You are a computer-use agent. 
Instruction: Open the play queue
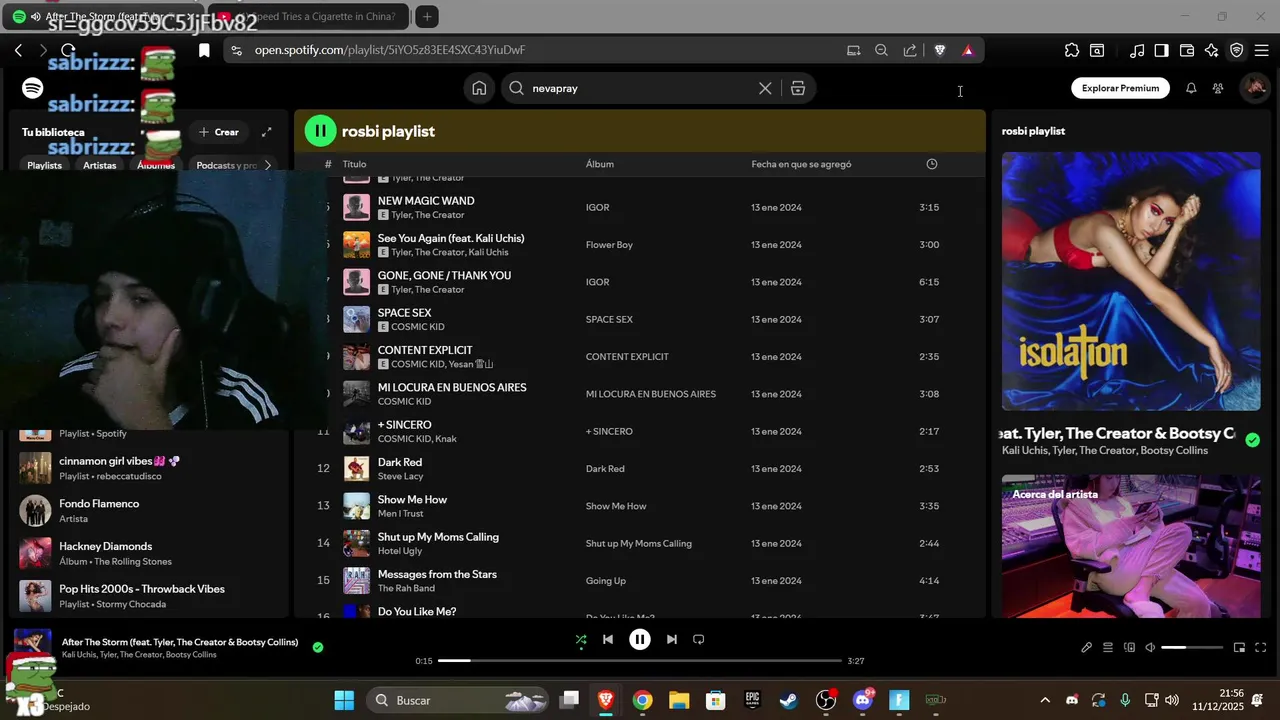point(1108,648)
